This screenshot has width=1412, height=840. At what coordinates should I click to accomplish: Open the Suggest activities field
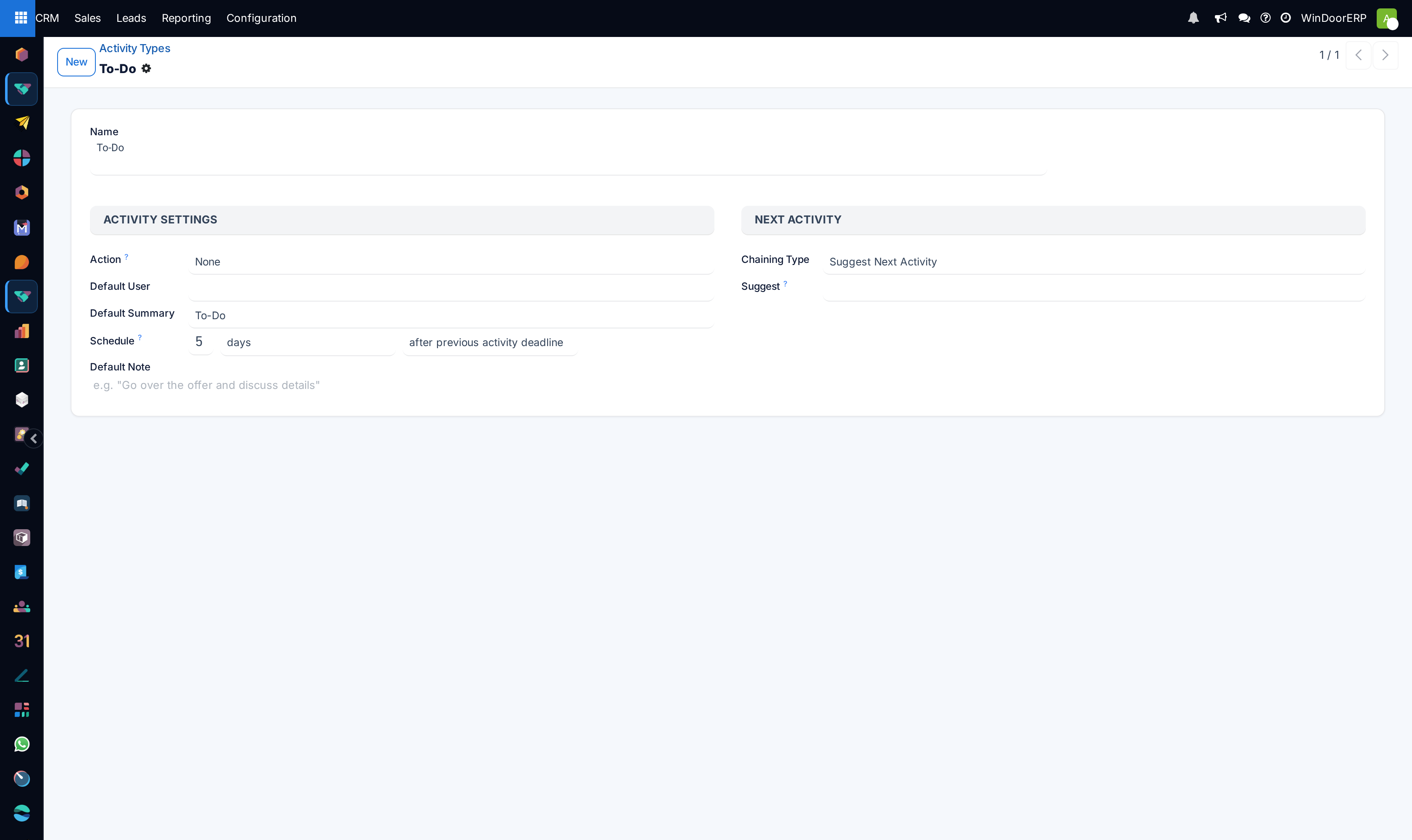(x=1094, y=289)
